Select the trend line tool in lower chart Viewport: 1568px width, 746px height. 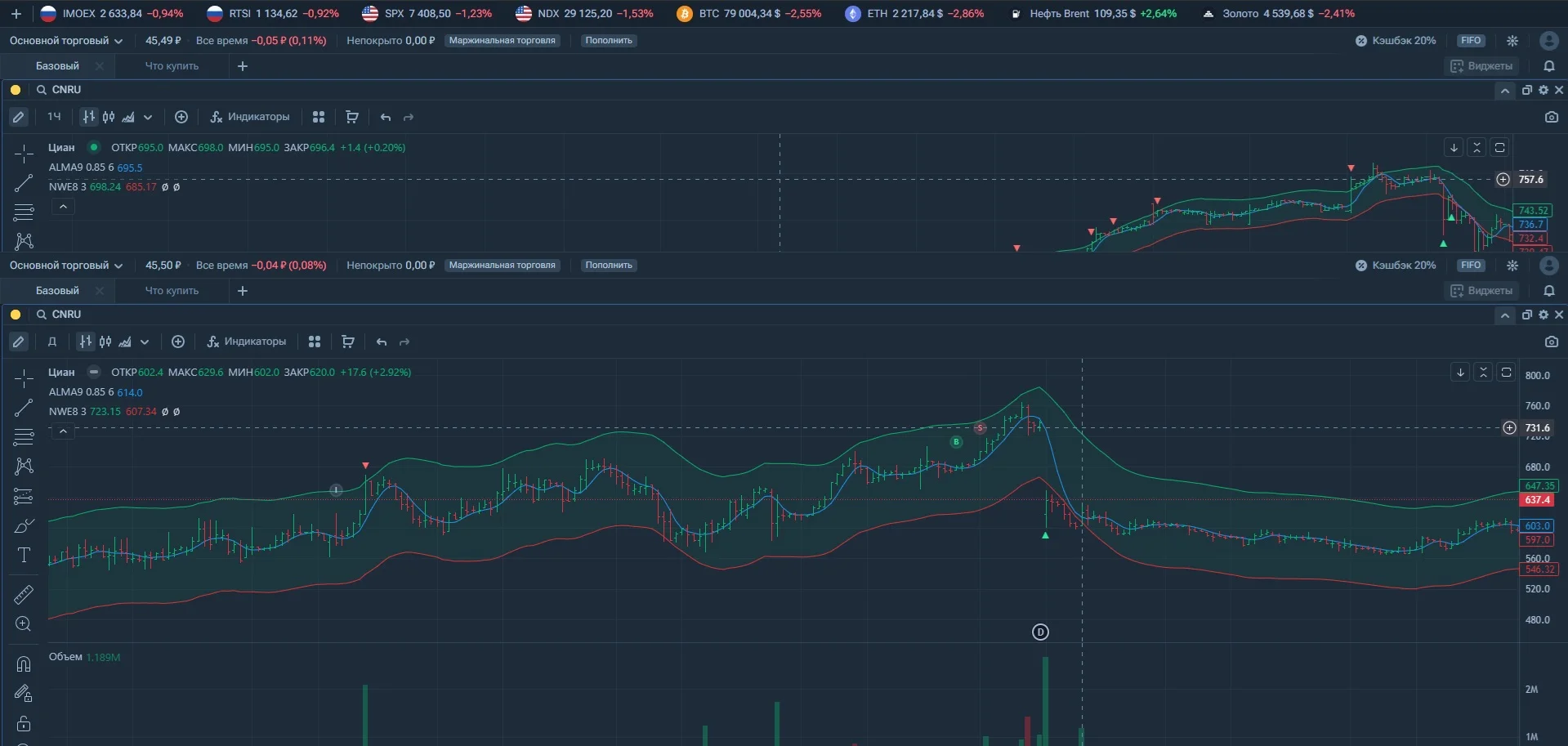(x=24, y=408)
